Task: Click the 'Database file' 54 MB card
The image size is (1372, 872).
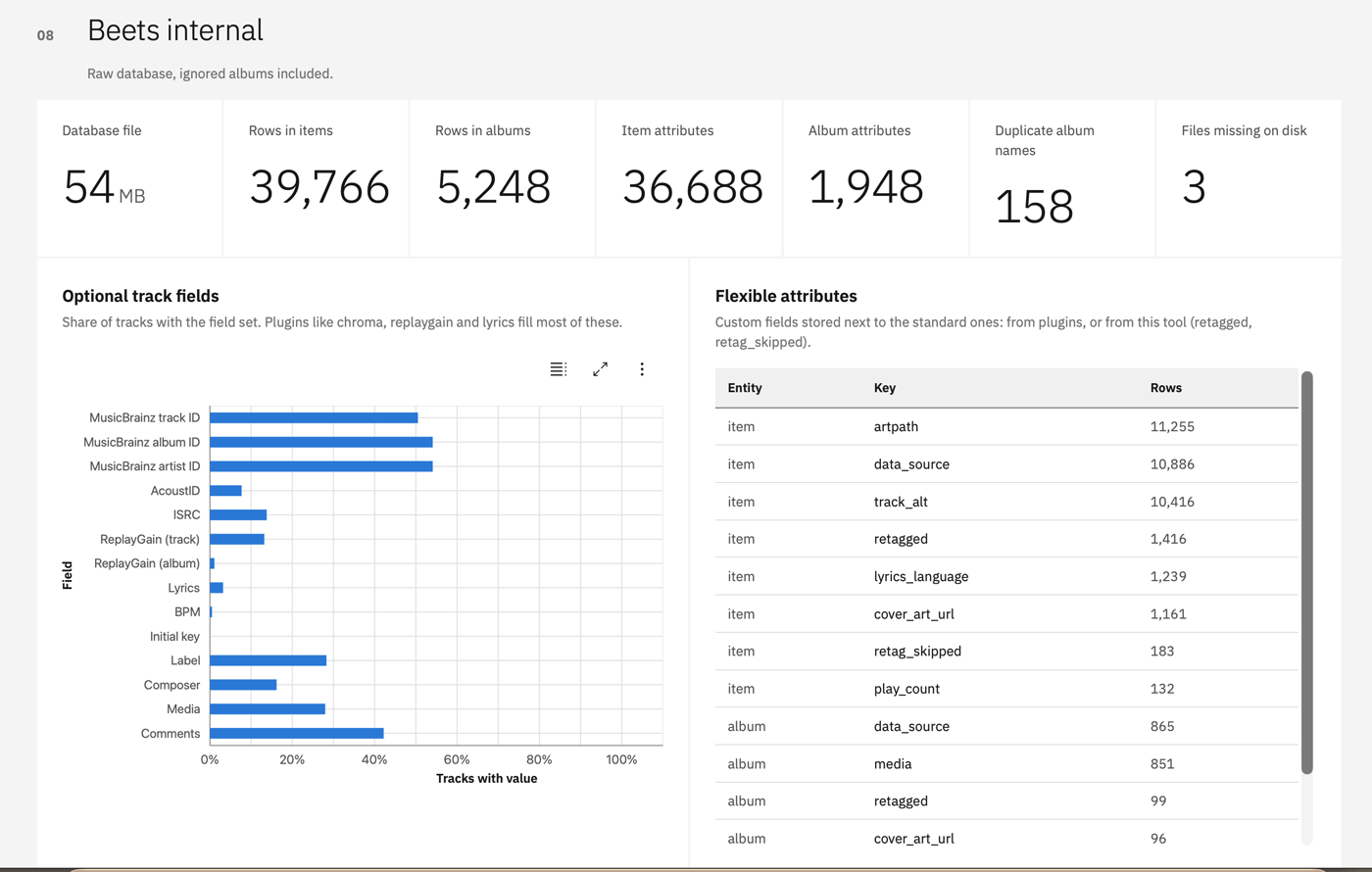Action: 129,177
